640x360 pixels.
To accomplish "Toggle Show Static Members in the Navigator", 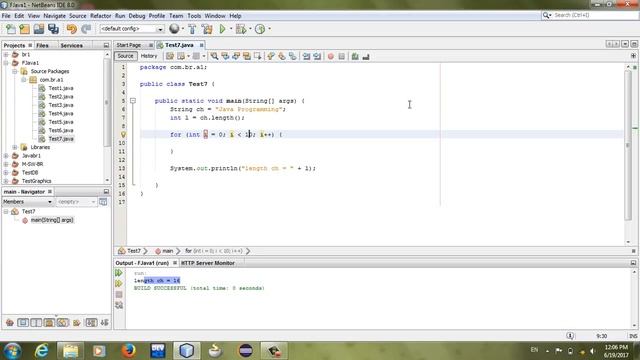I will (x=36, y=323).
